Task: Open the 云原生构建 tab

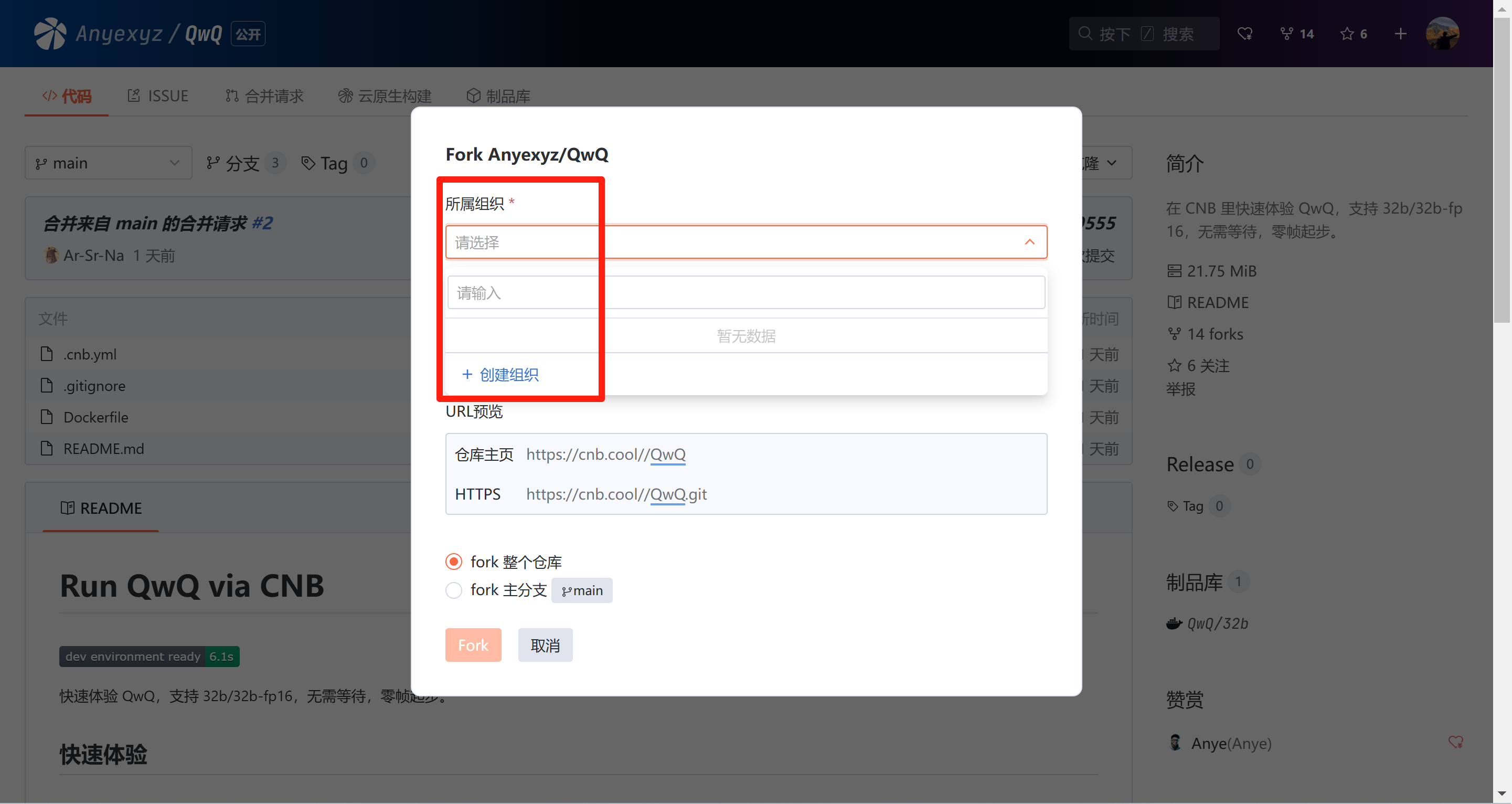Action: click(385, 96)
